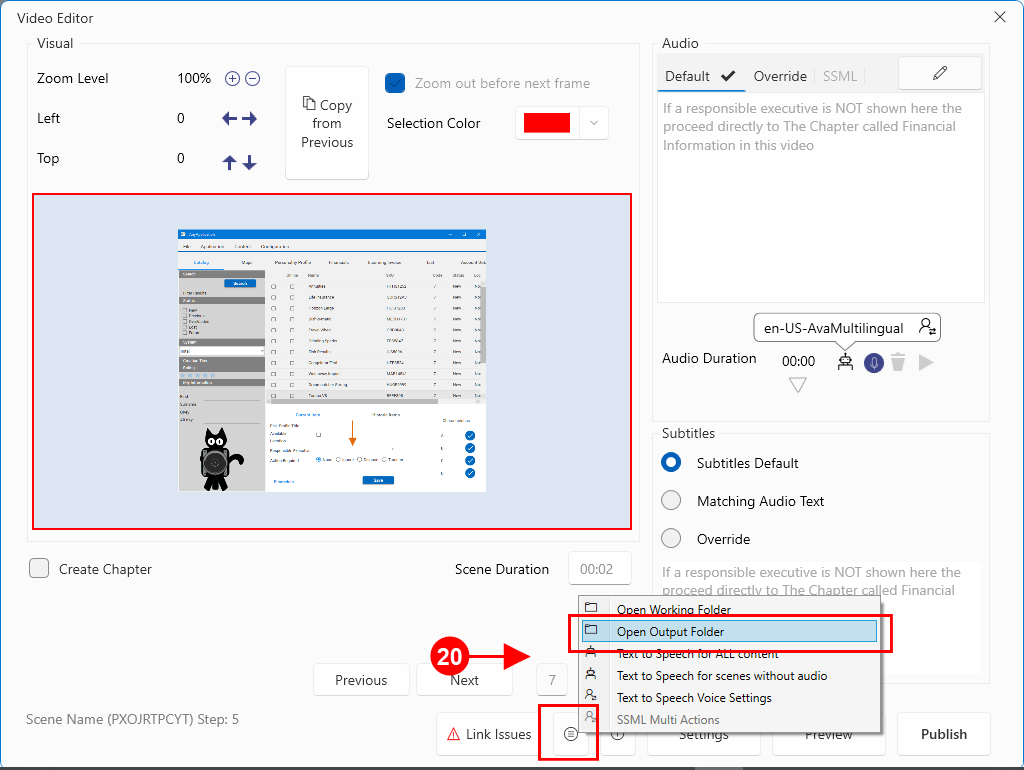The width and height of the screenshot is (1024, 770).
Task: Click the red Selection Color swatch
Action: pos(546,123)
